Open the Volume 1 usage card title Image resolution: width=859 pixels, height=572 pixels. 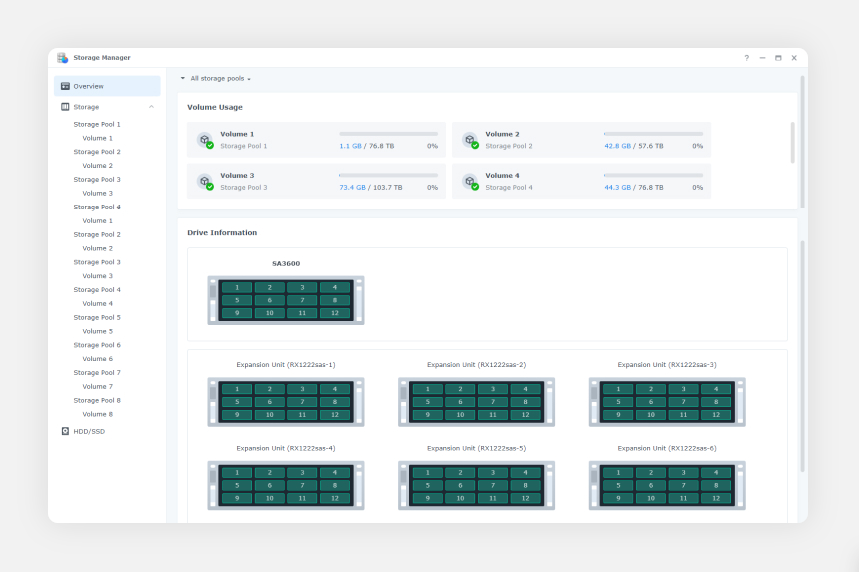click(x=237, y=134)
